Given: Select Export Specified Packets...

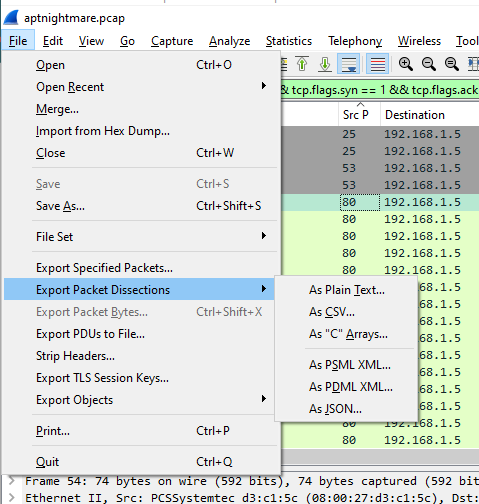Looking at the screenshot, I should coord(104,268).
